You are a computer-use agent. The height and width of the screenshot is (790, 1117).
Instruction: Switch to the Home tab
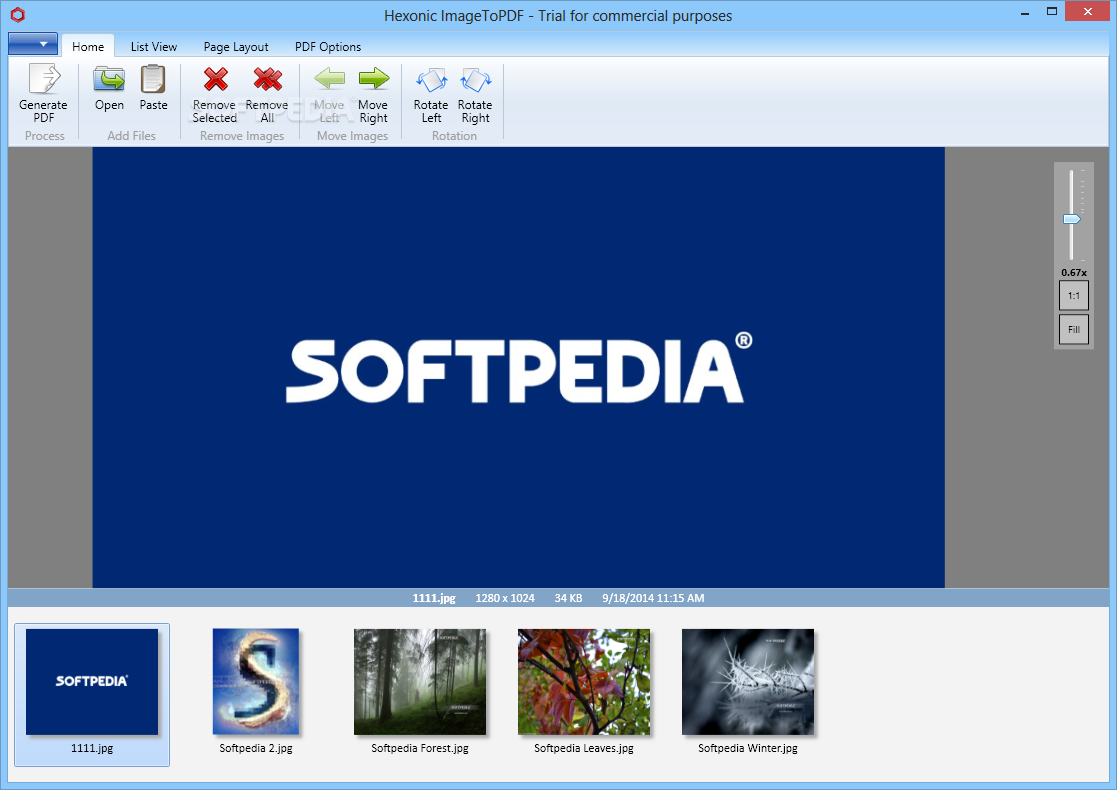[88, 46]
